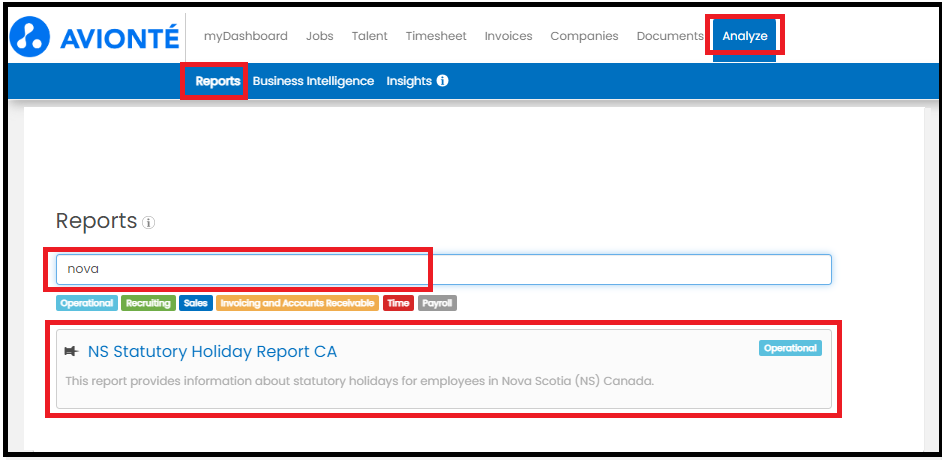Viewport: 947px width, 461px height.
Task: Open the Talent menu
Action: (x=370, y=36)
